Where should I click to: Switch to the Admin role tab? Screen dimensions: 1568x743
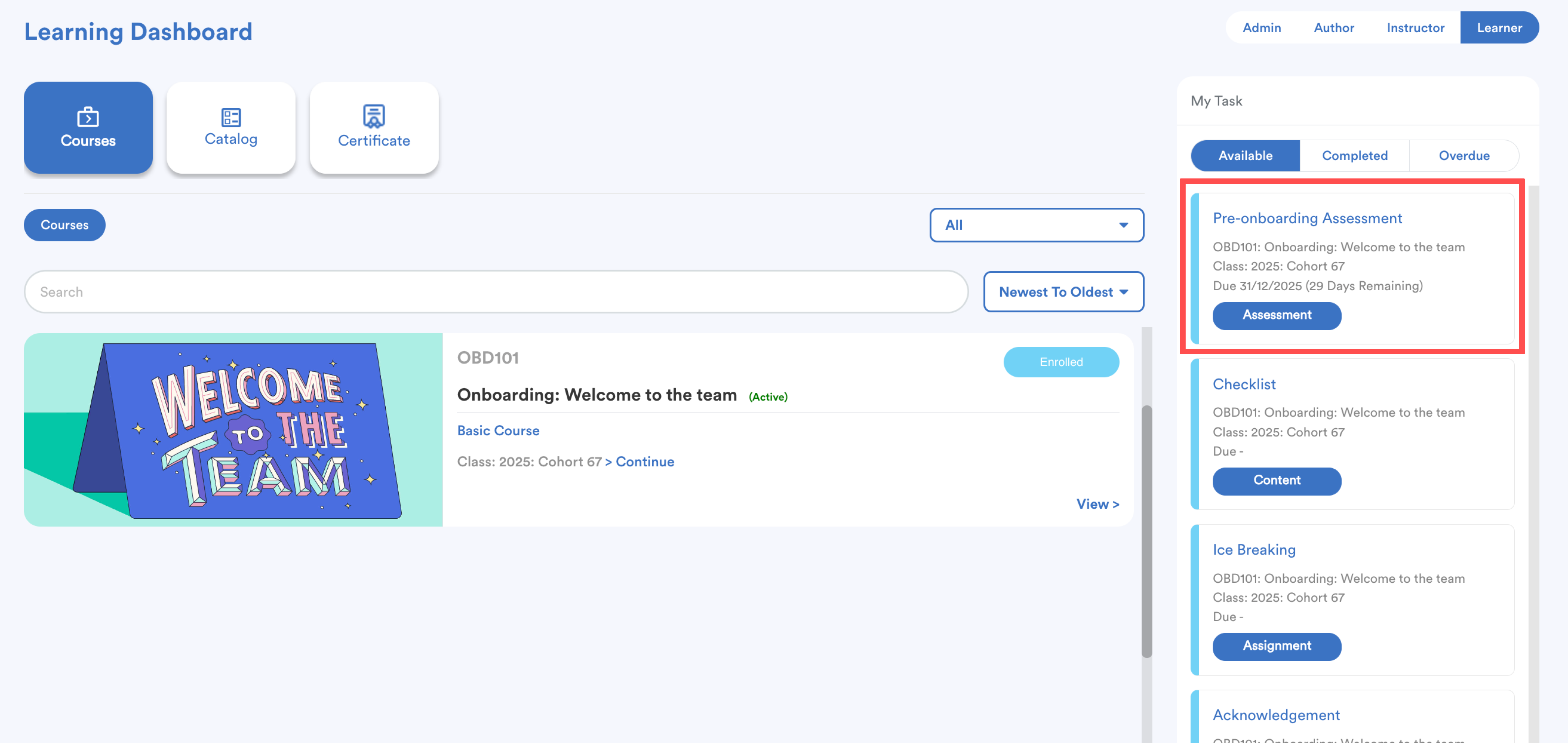[1261, 28]
